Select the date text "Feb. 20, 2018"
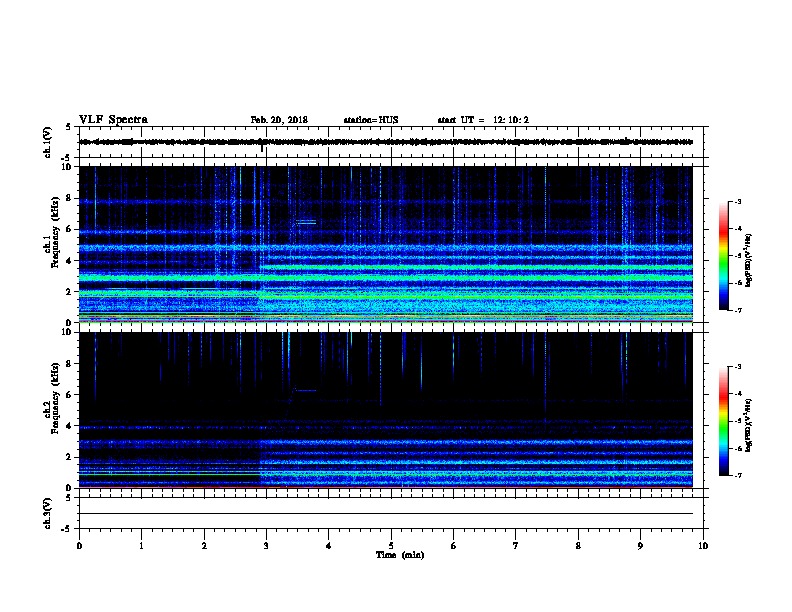Image resolution: width=792 pixels, height=612 pixels. 279,120
